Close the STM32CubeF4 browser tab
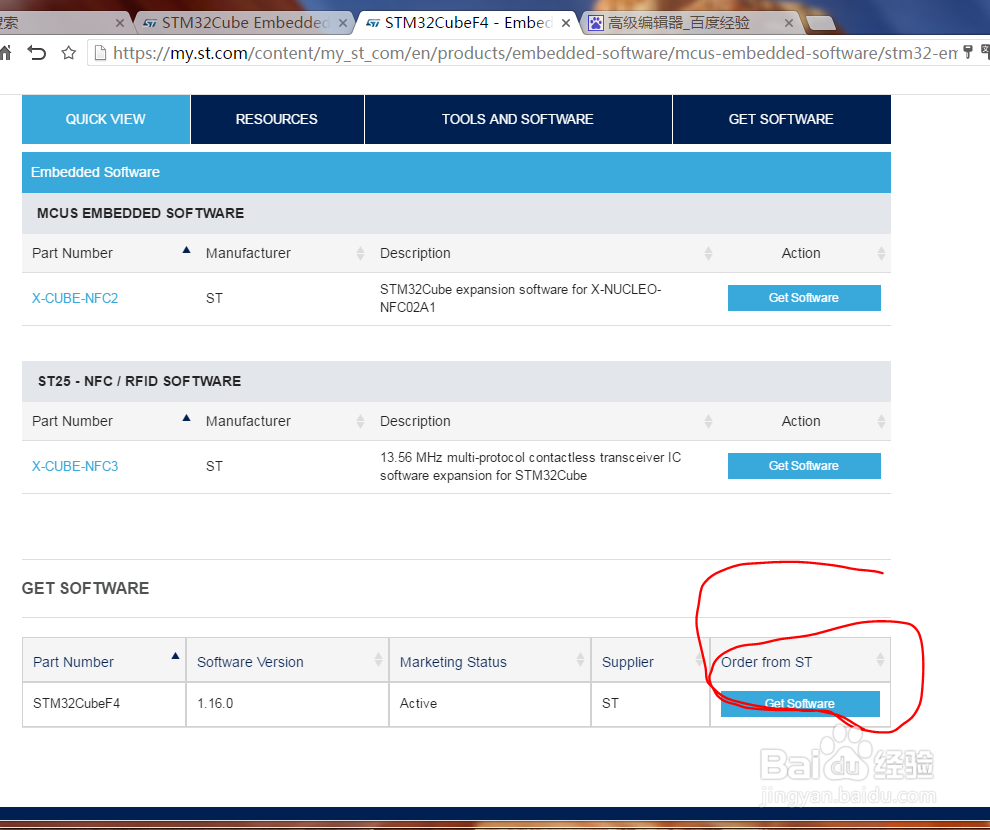Viewport: 990px width, 830px height. [x=566, y=23]
